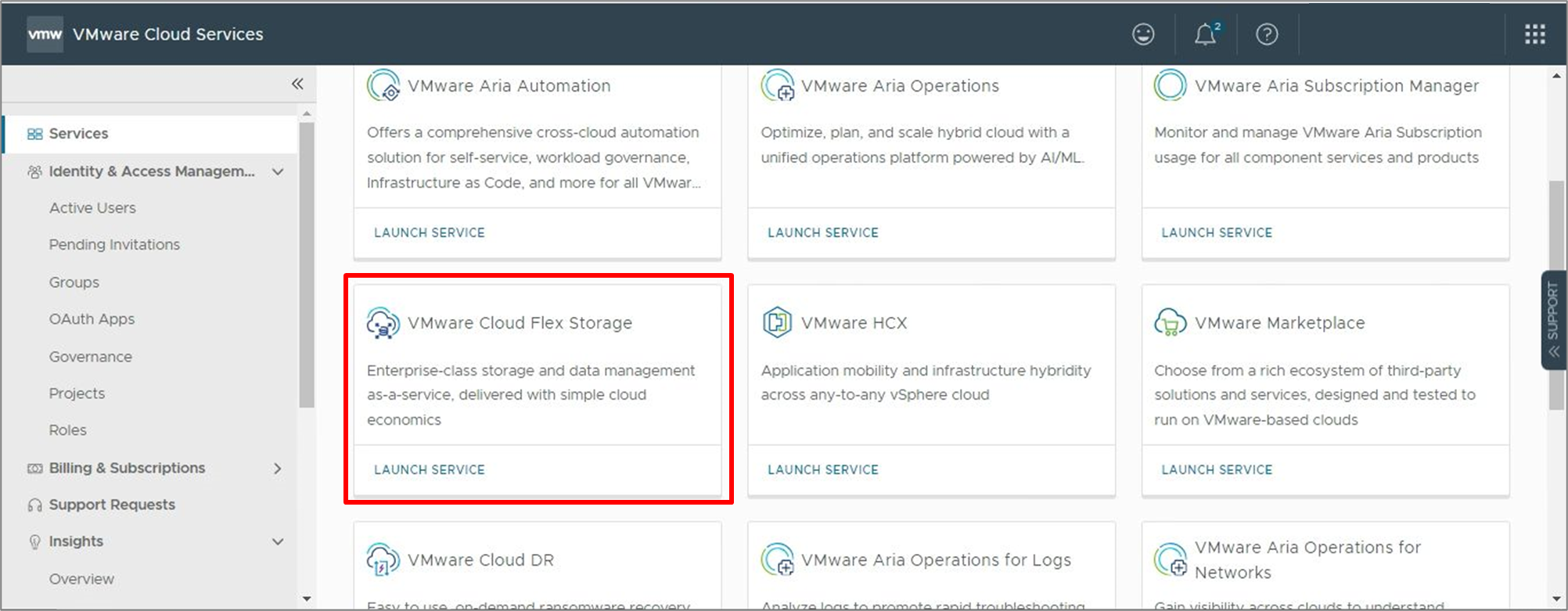Open the help question mark icon
Image resolution: width=1568 pixels, height=611 pixels.
(1267, 34)
